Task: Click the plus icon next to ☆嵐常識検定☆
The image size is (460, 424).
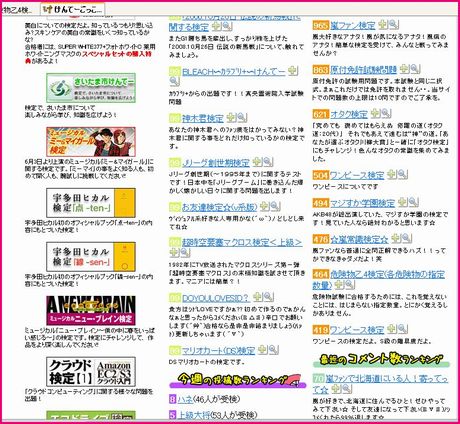Action: coord(396,238)
